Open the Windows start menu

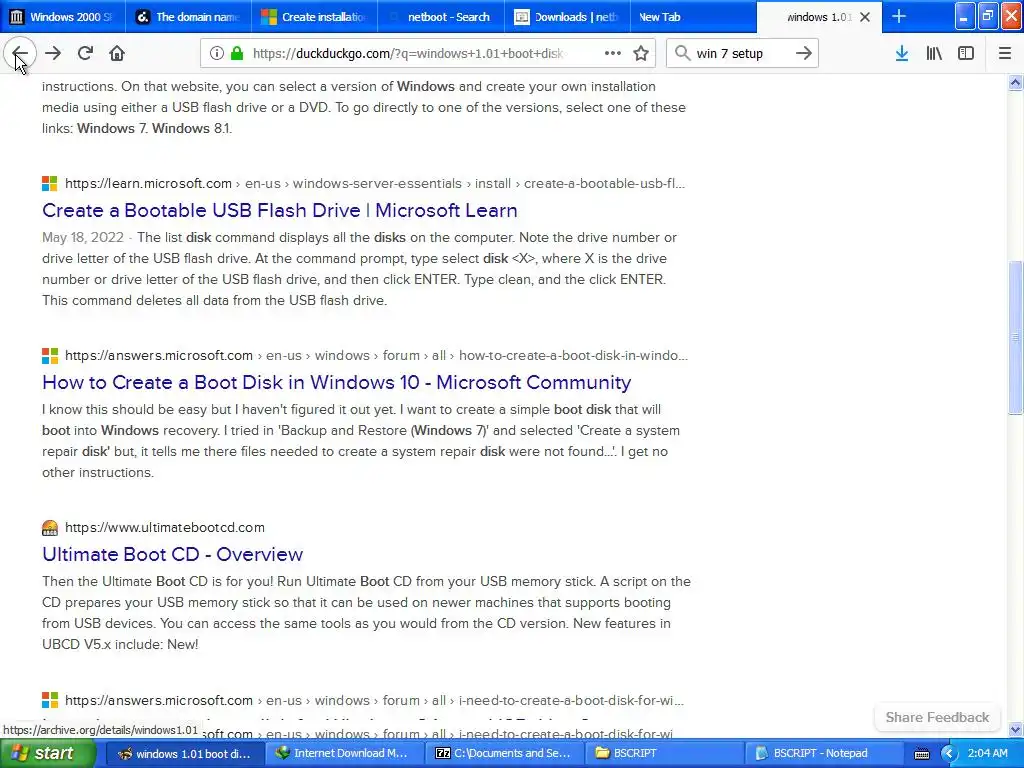pyautogui.click(x=47, y=753)
